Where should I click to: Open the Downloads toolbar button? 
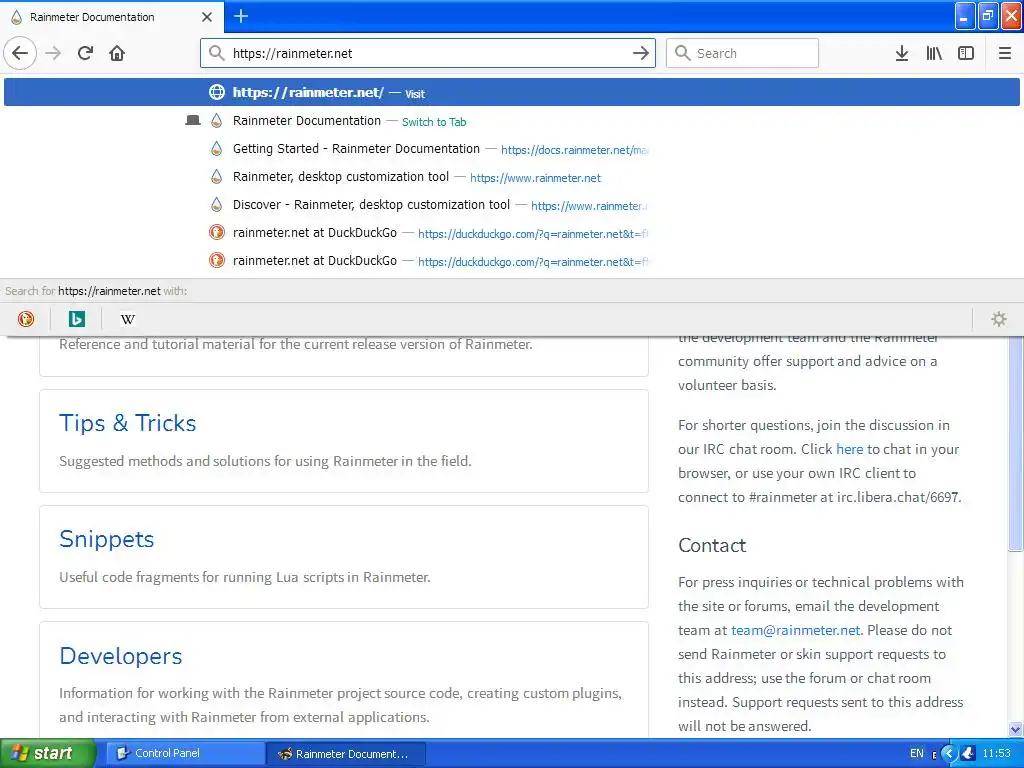pyautogui.click(x=902, y=53)
